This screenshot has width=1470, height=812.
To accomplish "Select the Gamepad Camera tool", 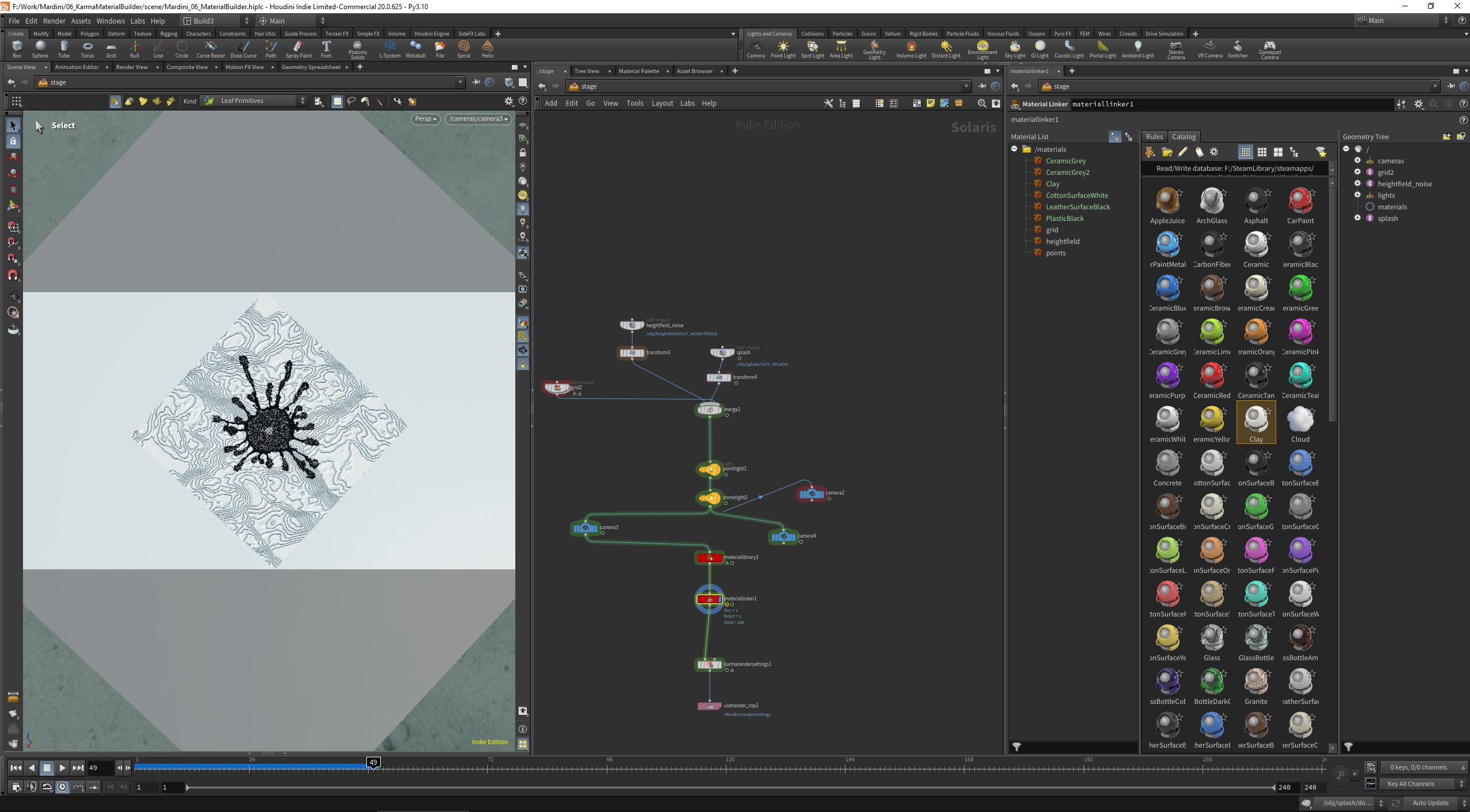I will 1269,49.
